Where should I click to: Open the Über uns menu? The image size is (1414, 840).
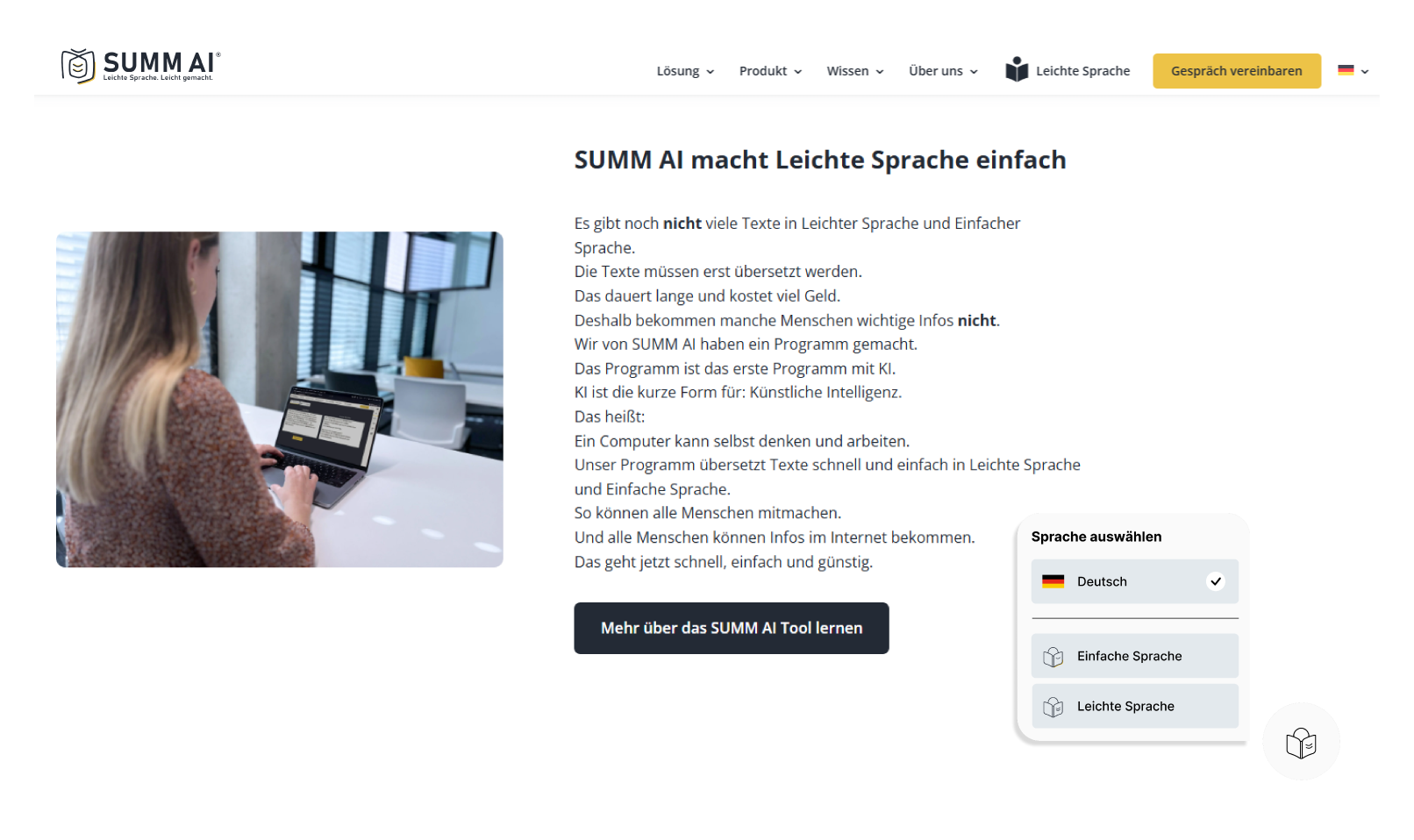click(943, 71)
